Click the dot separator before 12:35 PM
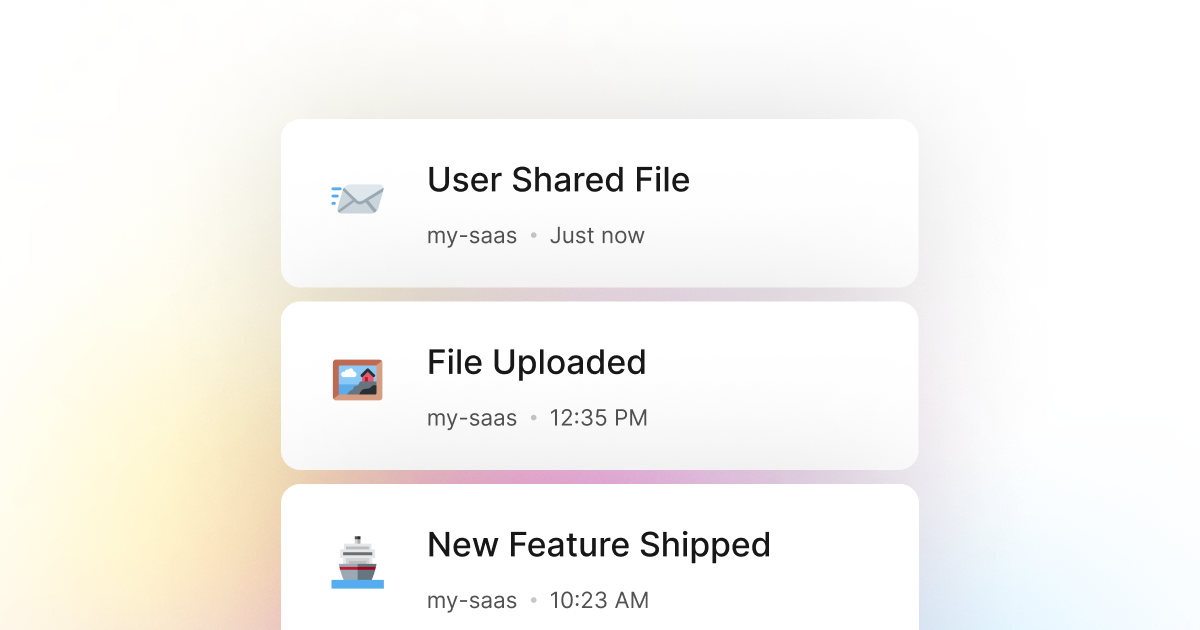 [x=533, y=418]
